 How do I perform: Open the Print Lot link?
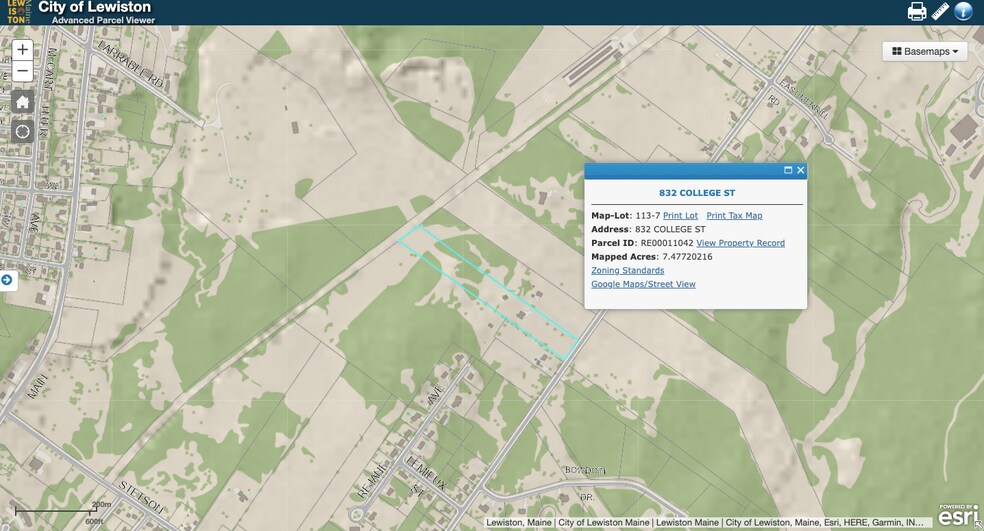click(x=680, y=215)
